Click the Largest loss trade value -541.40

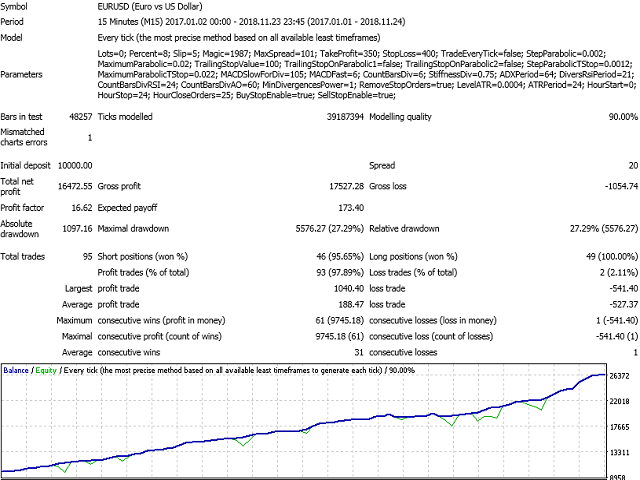624,289
